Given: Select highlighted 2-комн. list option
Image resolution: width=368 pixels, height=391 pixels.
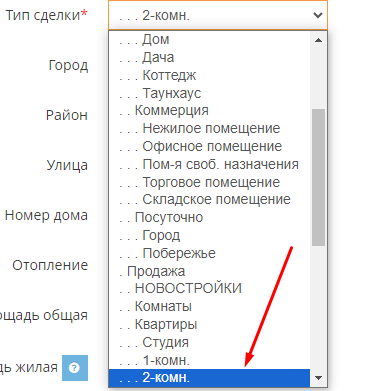Looking at the screenshot, I should pyautogui.click(x=209, y=378).
